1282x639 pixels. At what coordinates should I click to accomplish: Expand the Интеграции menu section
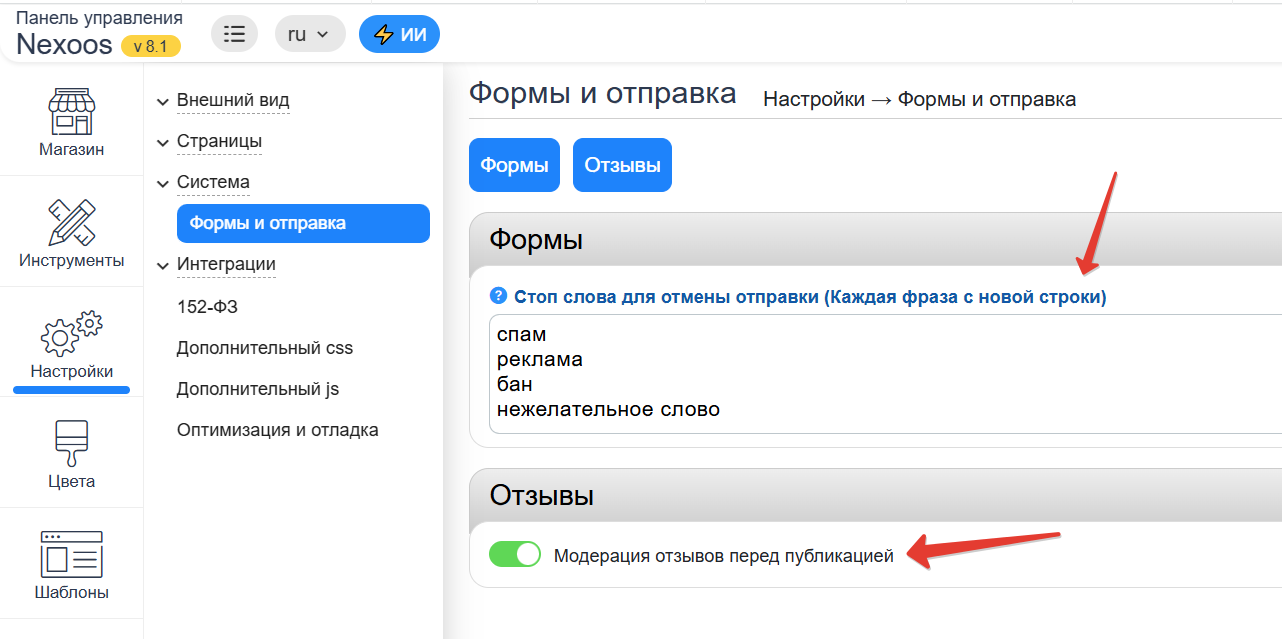coord(226,264)
